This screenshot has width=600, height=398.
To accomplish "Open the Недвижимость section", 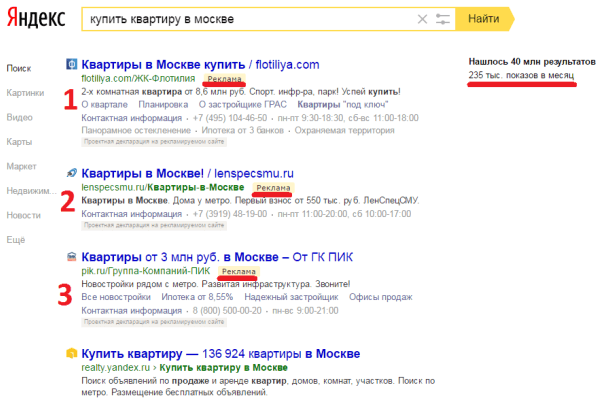I will 31,191.
